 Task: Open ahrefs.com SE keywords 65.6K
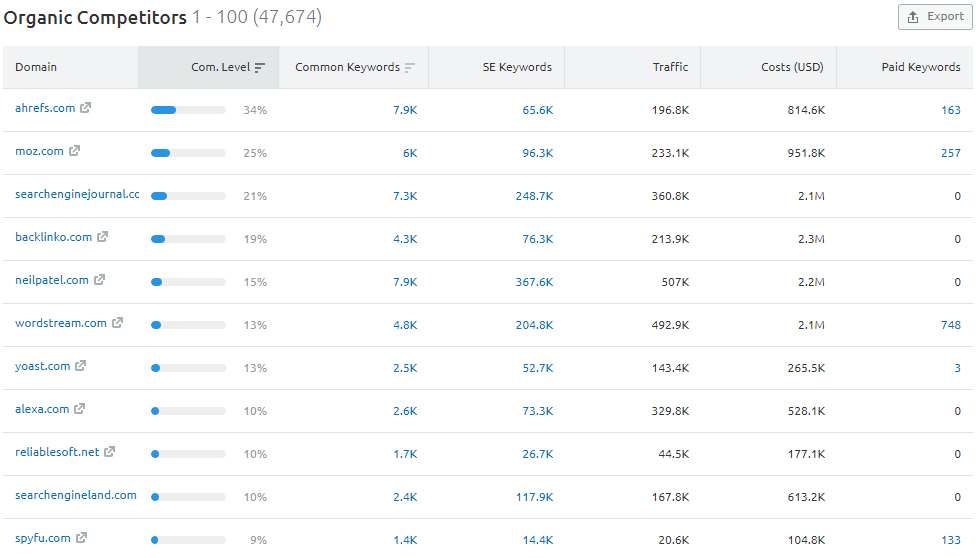pos(538,110)
